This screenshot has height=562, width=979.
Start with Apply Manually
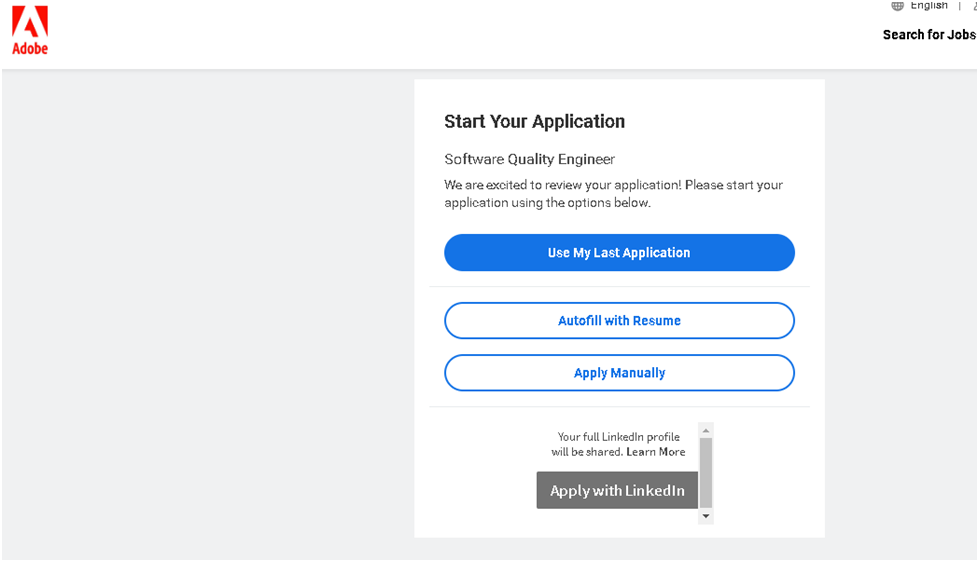(619, 373)
